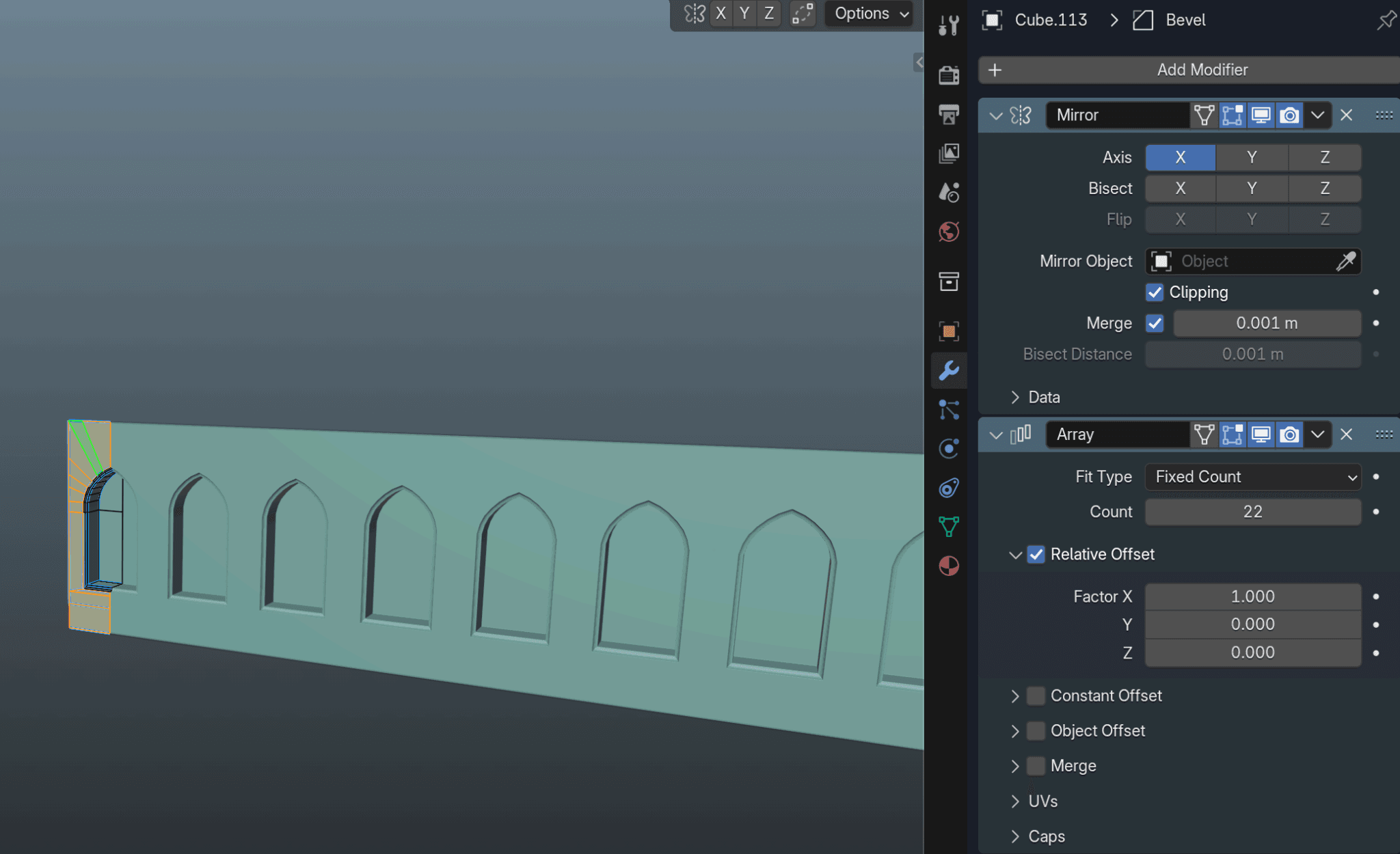The image size is (1400, 854).
Task: Open Mirror modifier extra options dropdown
Action: [1318, 115]
